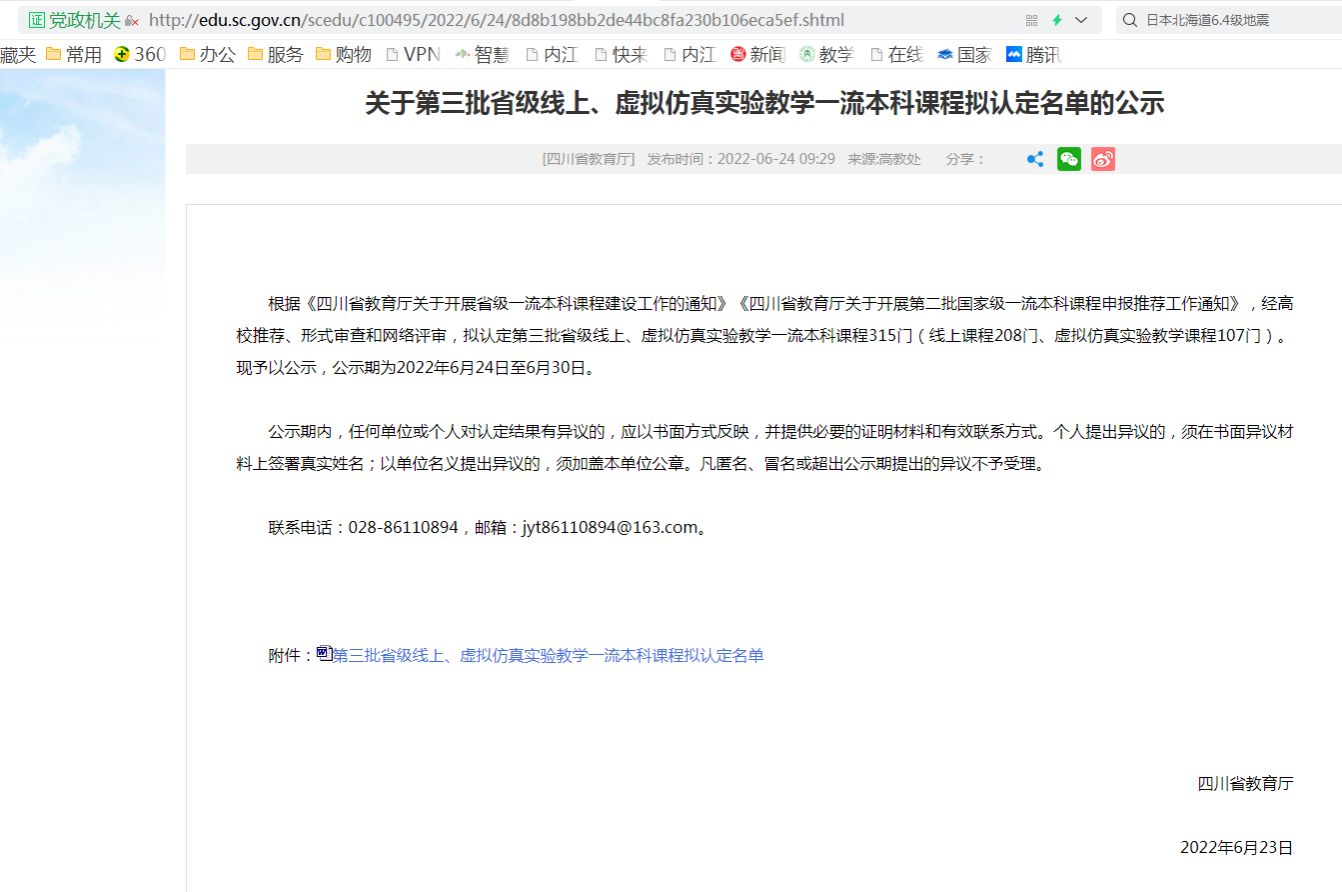Click the Word document attachment icon
Viewport: 1342px width, 892px height.
[324, 654]
